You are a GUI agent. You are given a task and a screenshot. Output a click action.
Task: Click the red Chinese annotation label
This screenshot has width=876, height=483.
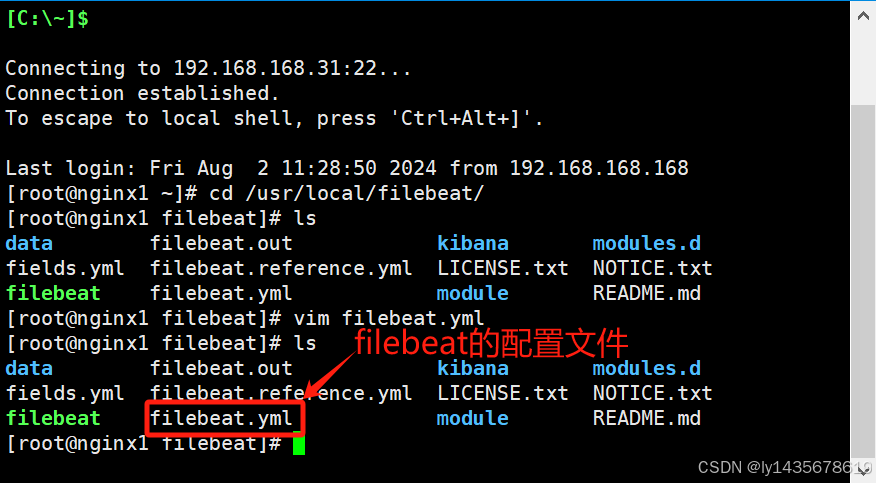(x=491, y=343)
